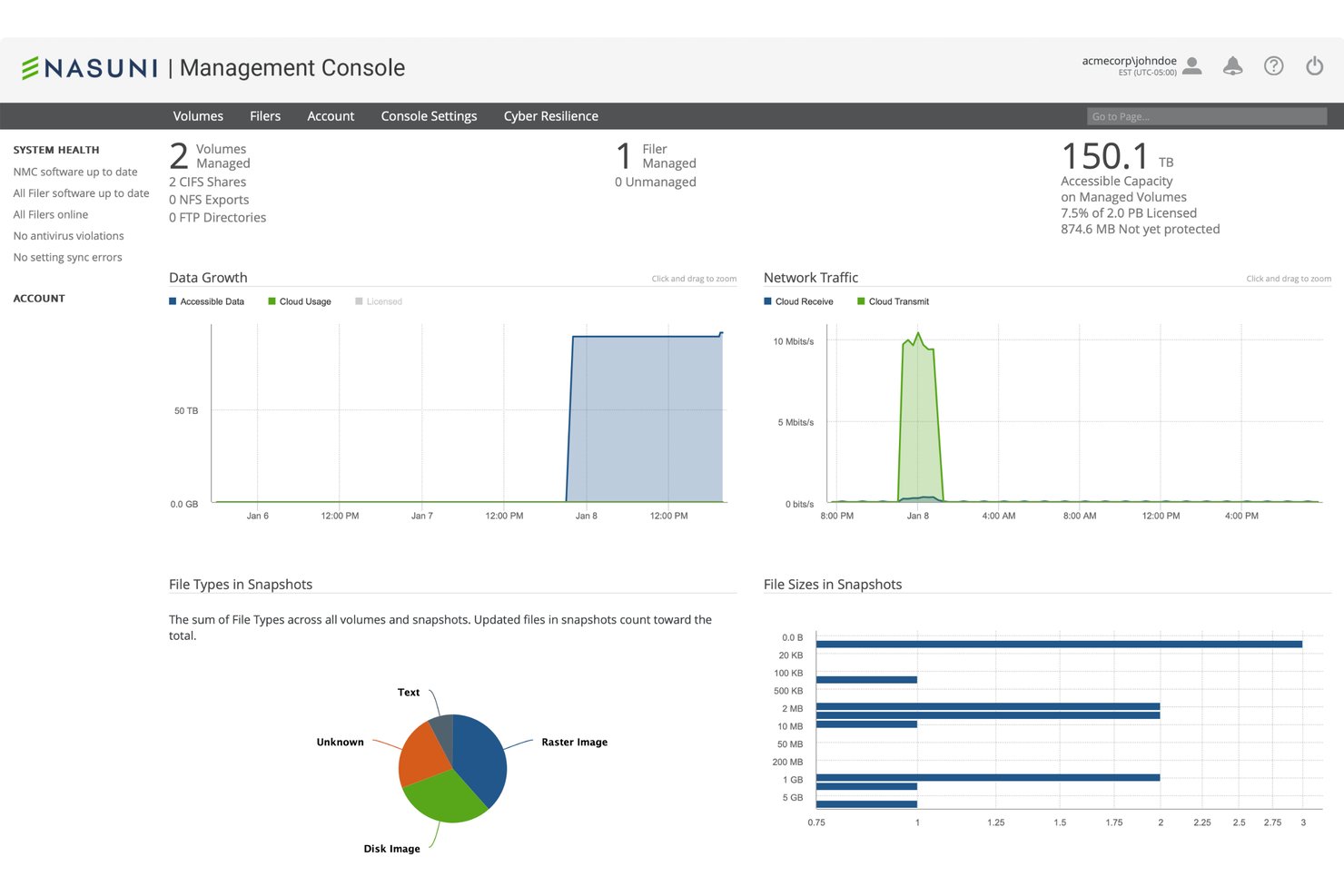This screenshot has width=1344, height=896.
Task: Click 'No setting sync errors' status
Action: pyautogui.click(x=67, y=257)
